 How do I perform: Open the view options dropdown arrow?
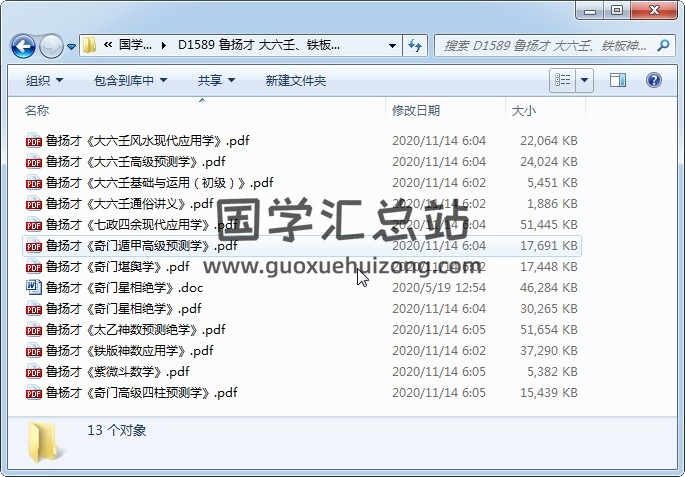coord(585,80)
